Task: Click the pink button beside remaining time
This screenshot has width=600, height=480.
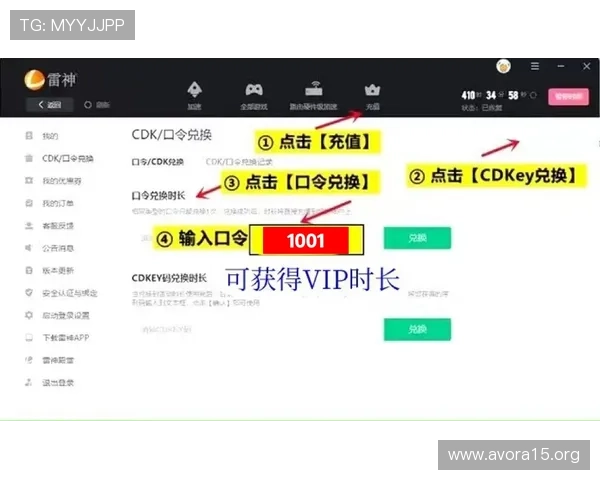Action: point(568,96)
